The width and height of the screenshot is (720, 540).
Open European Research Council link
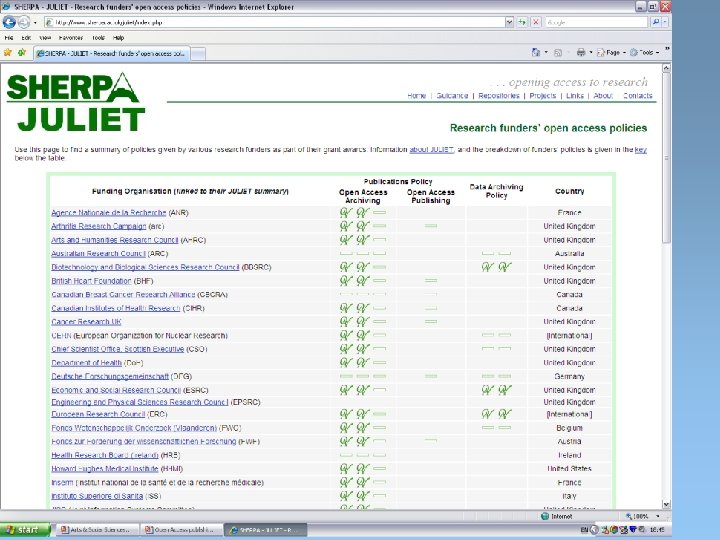(98, 414)
